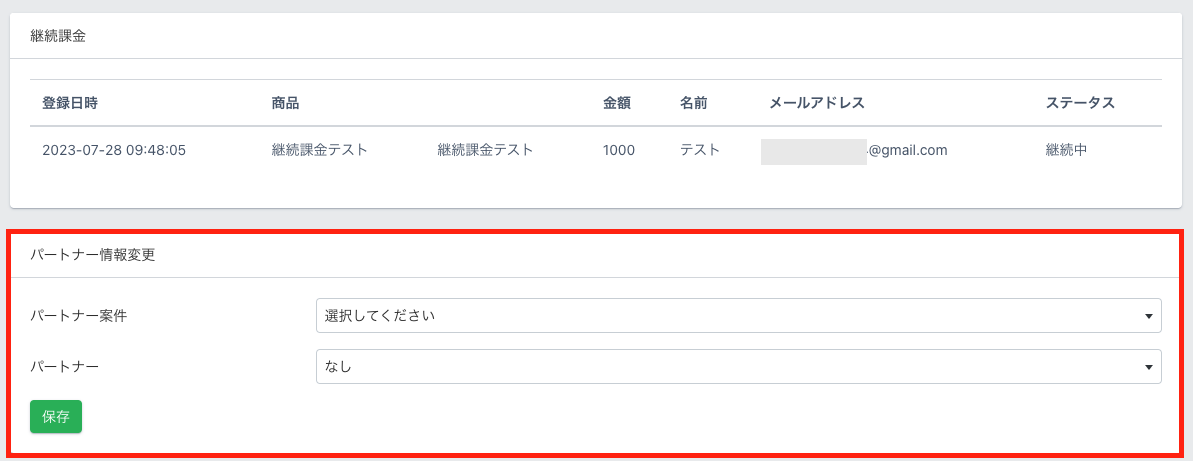The image size is (1193, 461).
Task: Select the 1000 amount cell
Action: [618, 151]
